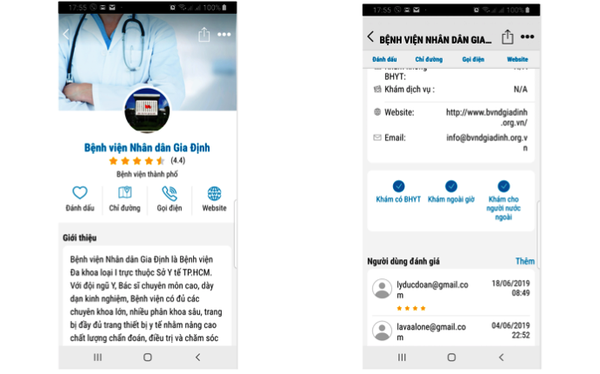
Task: Open three-dot menu on hospital banner
Action: coord(224,34)
